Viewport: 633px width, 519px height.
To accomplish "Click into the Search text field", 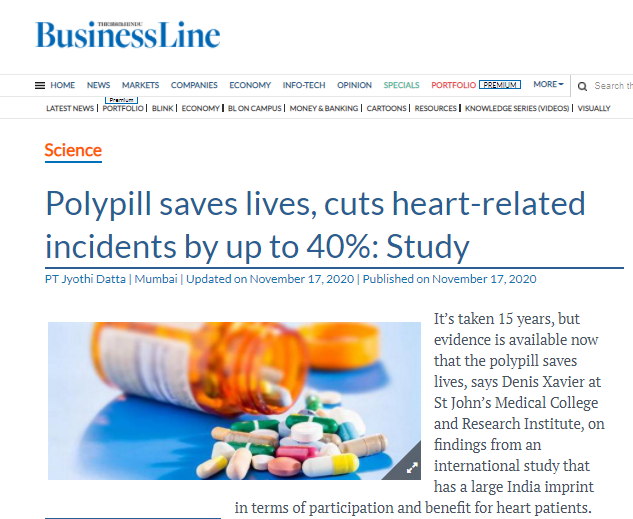I will click(613, 86).
